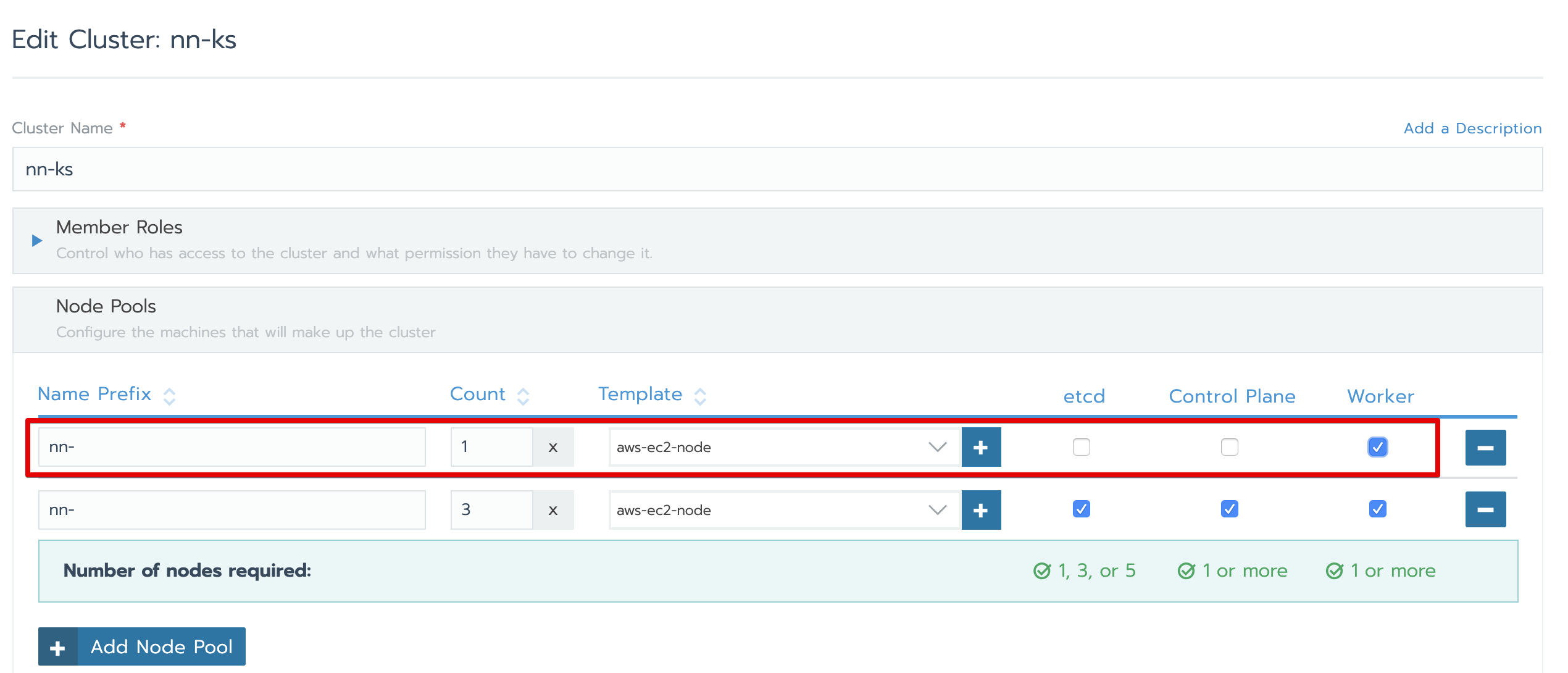Image resolution: width=1568 pixels, height=673 pixels.
Task: Open second row aws-ec2-node template dropdown
Action: [784, 510]
